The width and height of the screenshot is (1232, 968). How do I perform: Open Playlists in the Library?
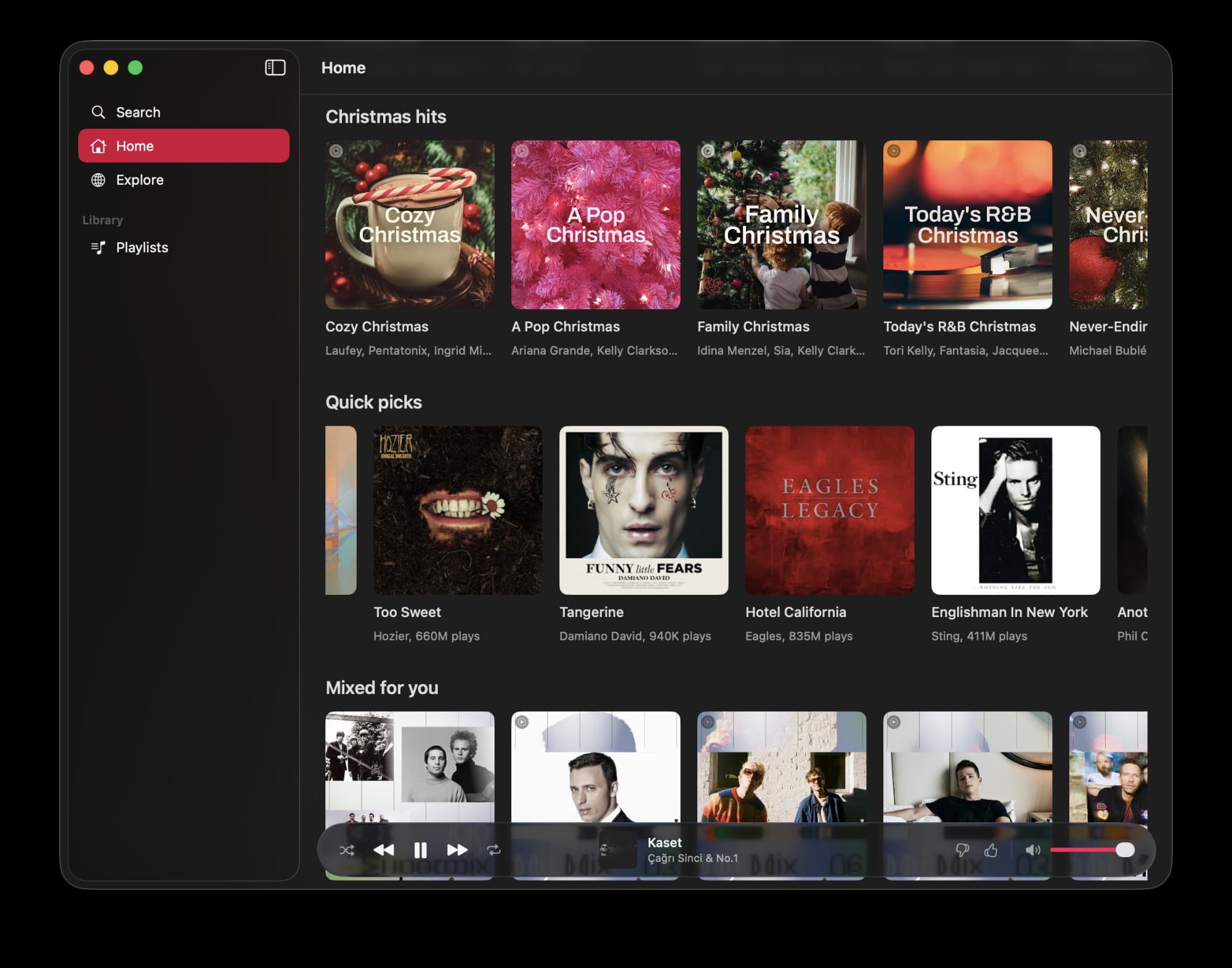click(x=142, y=248)
